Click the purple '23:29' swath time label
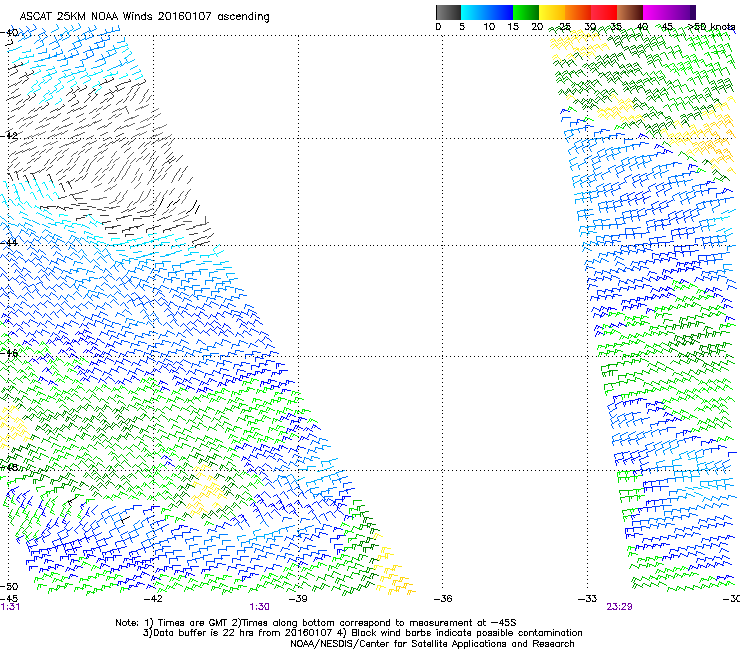 click(619, 607)
